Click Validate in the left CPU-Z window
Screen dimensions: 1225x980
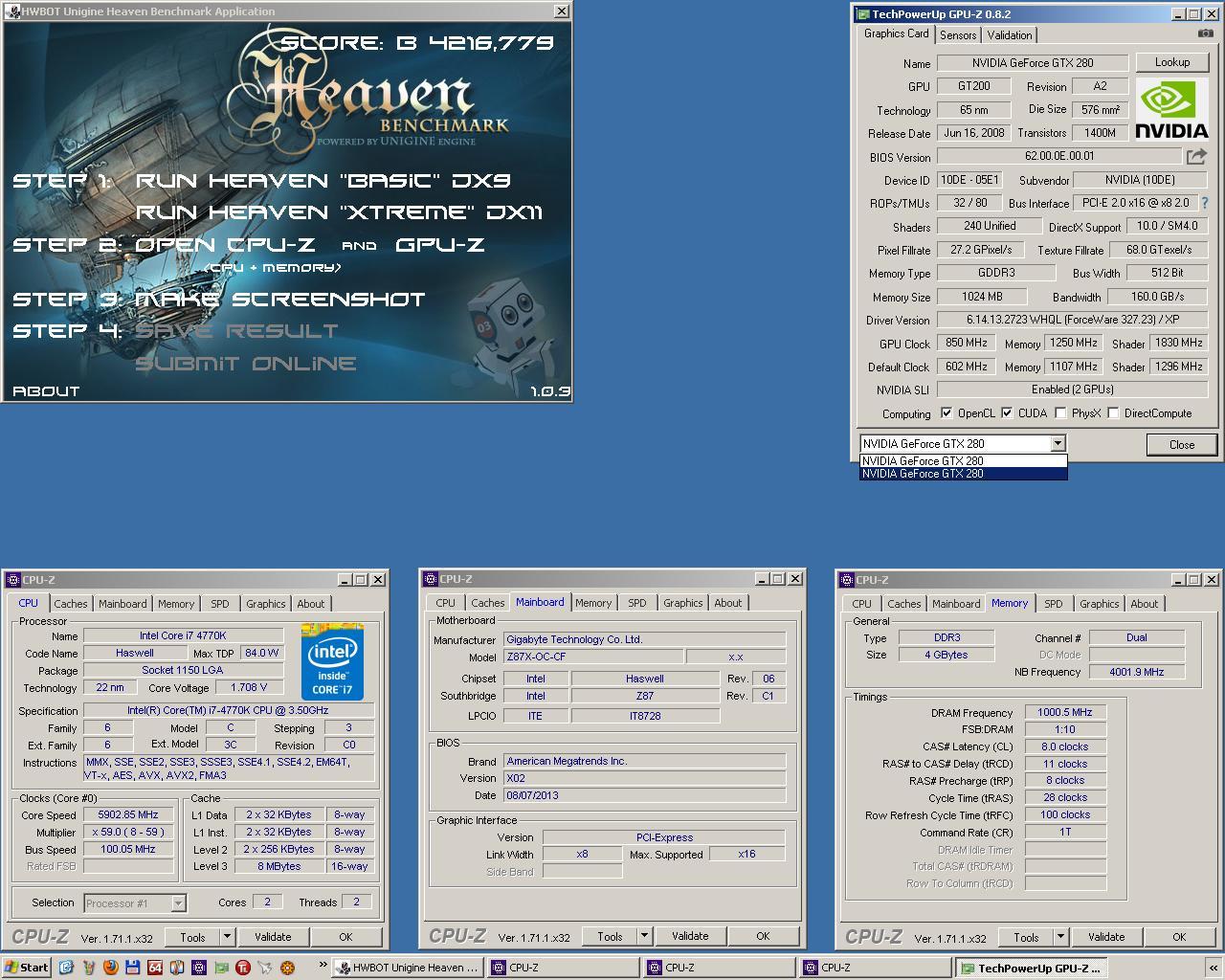pos(273,937)
